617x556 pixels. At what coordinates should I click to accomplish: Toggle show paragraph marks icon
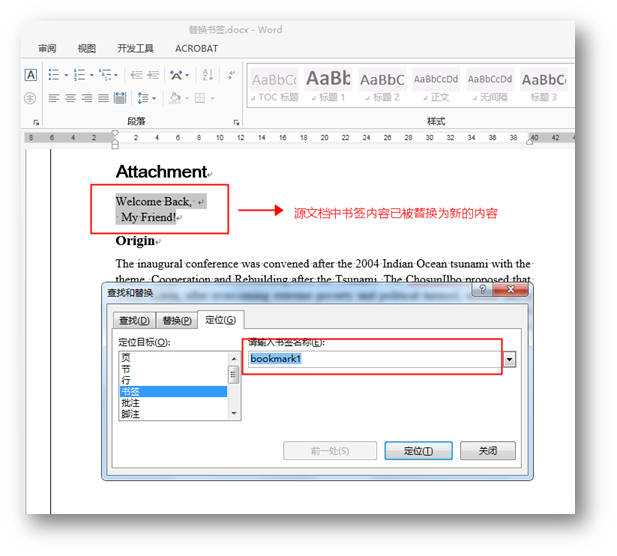coord(231,75)
